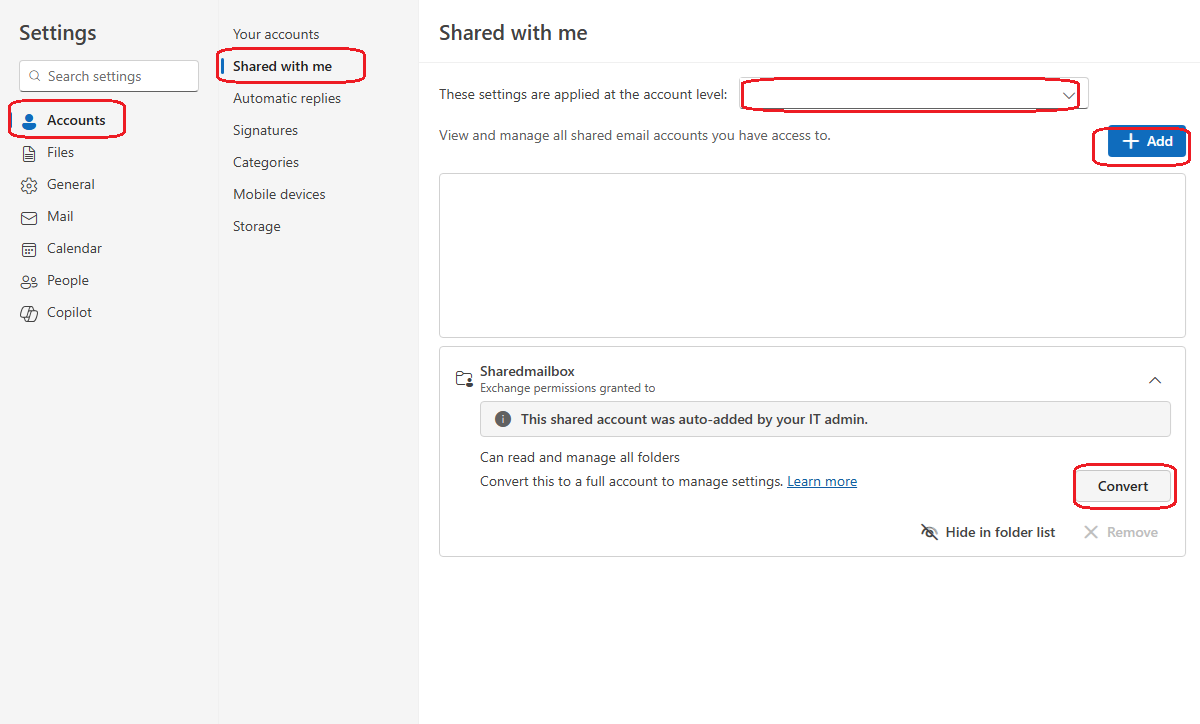This screenshot has height=724, width=1200.
Task: Click the Search settings field
Action: pos(109,76)
